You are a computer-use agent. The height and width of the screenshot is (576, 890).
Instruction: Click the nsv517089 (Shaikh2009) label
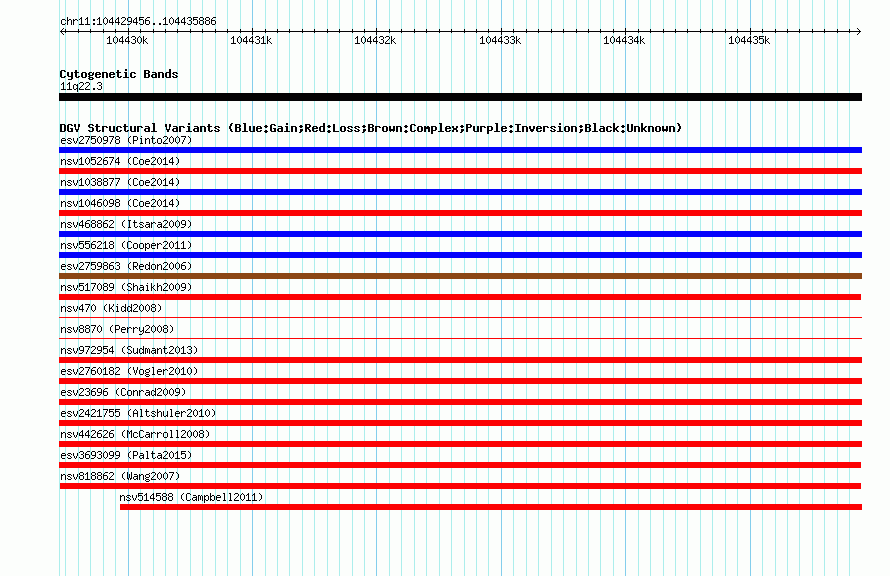[x=126, y=287]
